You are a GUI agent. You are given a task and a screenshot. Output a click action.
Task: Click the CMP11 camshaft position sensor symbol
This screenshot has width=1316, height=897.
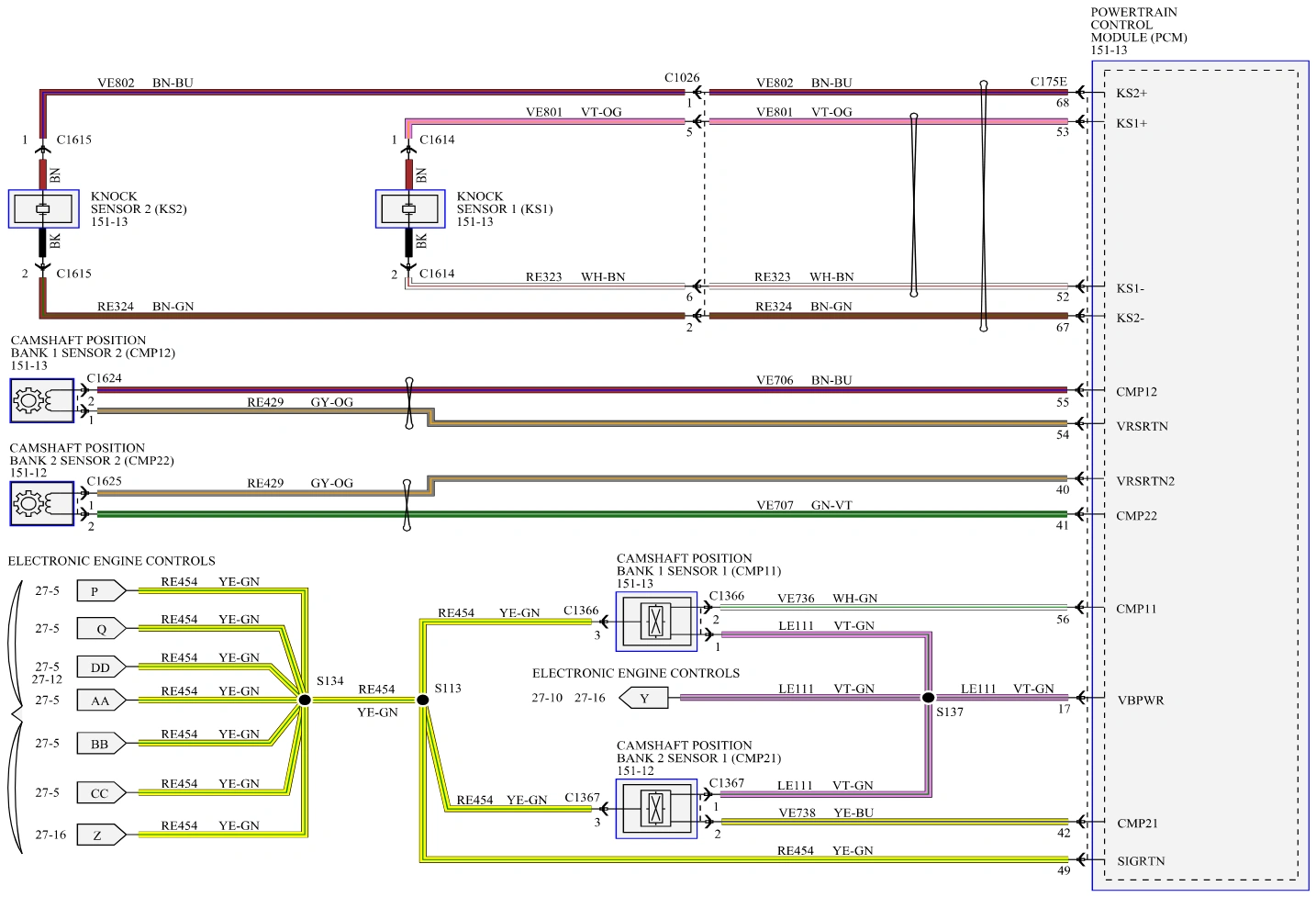[x=656, y=622]
